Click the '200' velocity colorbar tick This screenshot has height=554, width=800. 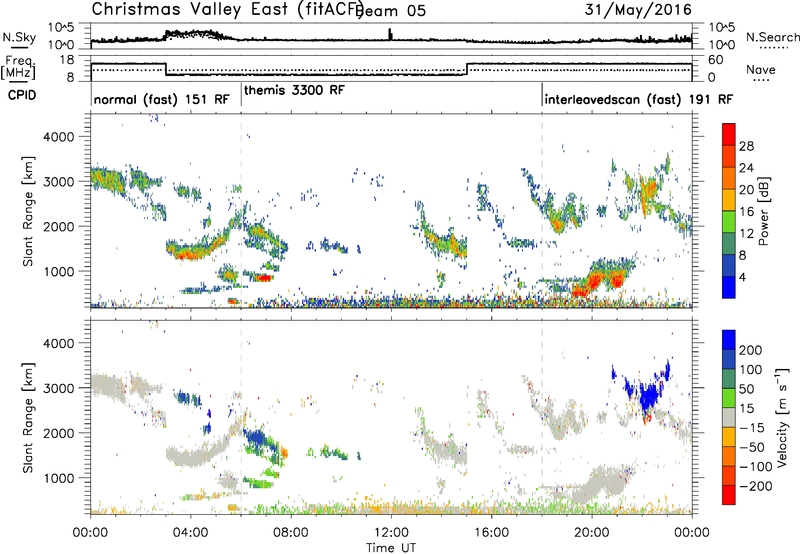pos(751,350)
